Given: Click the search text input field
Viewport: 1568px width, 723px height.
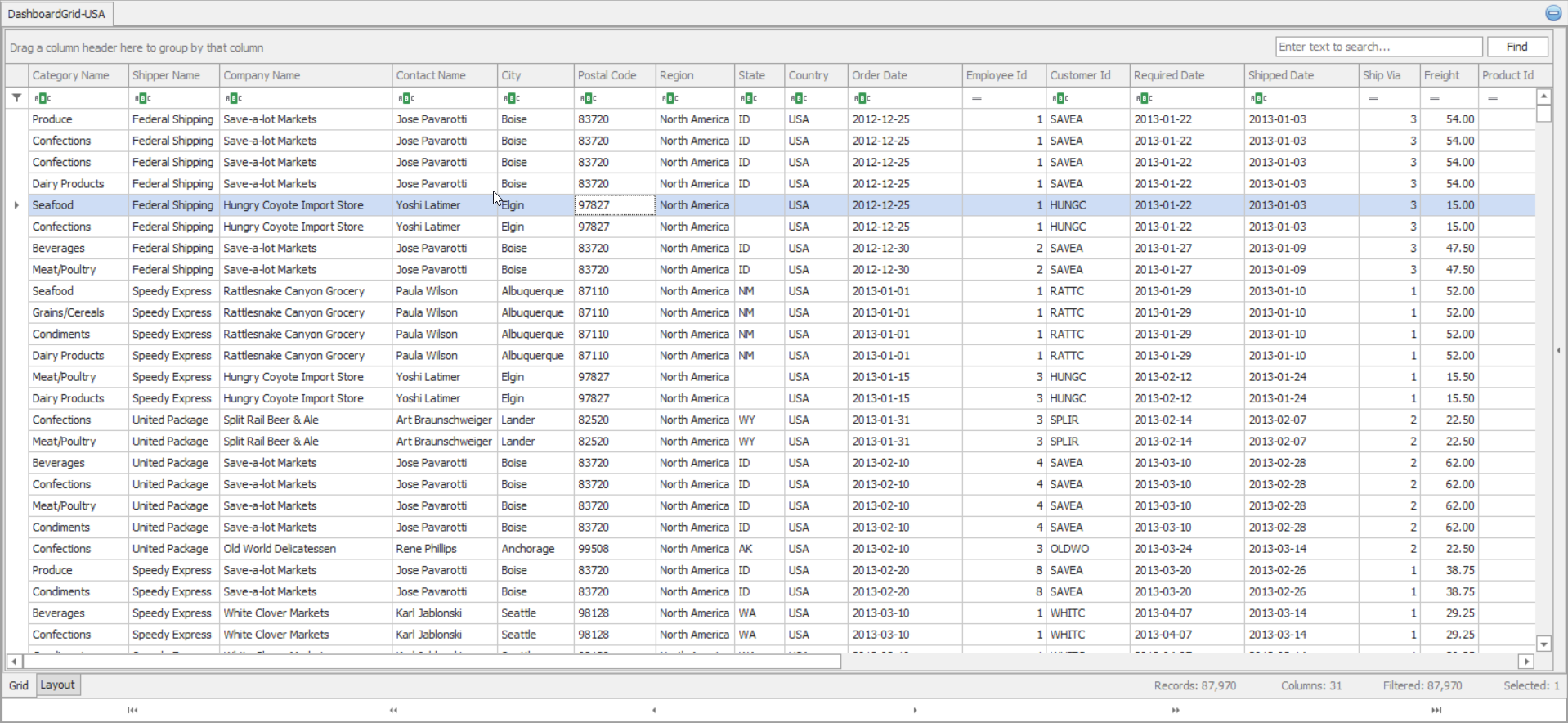Looking at the screenshot, I should click(x=1378, y=47).
